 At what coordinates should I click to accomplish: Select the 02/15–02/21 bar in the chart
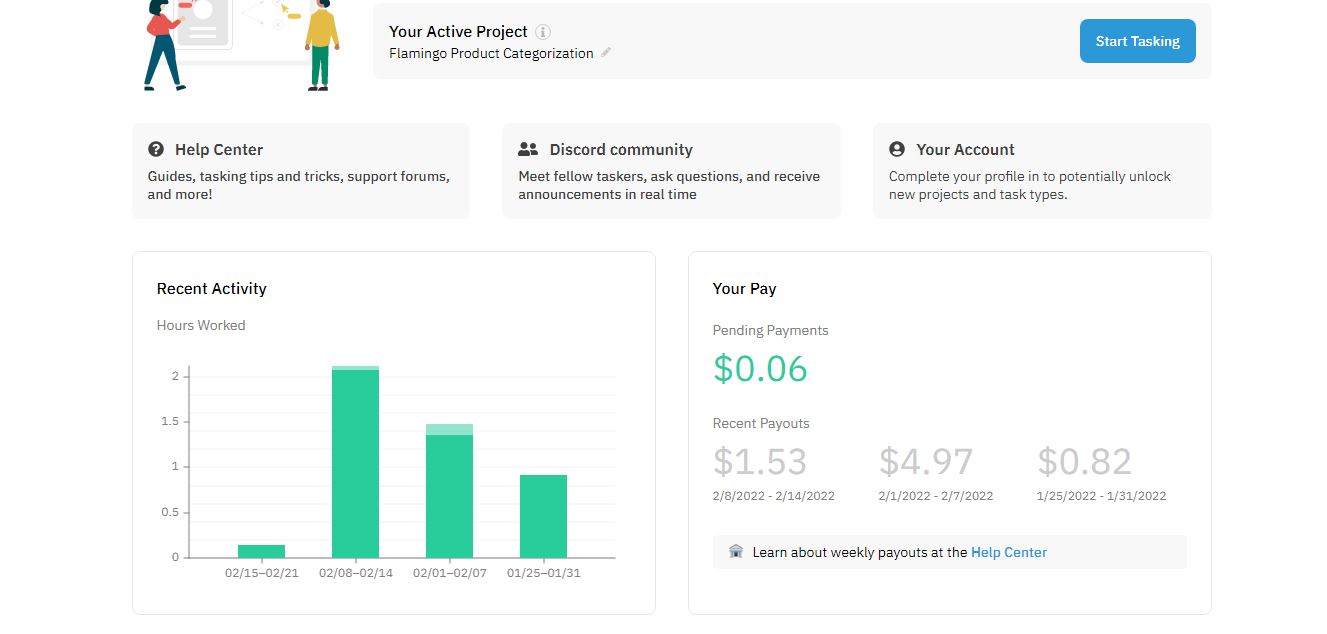[x=259, y=550]
